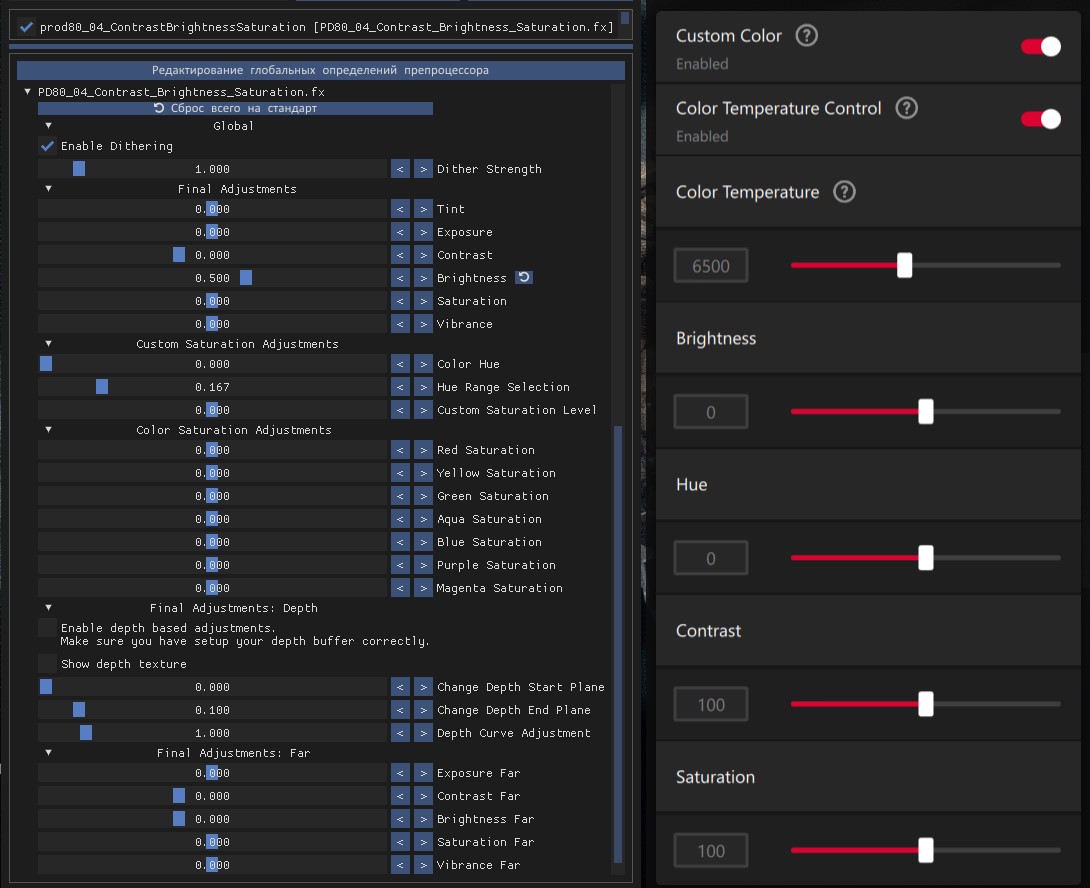Click the Saturation value 100 input field
The width and height of the screenshot is (1090, 888).
click(x=710, y=850)
